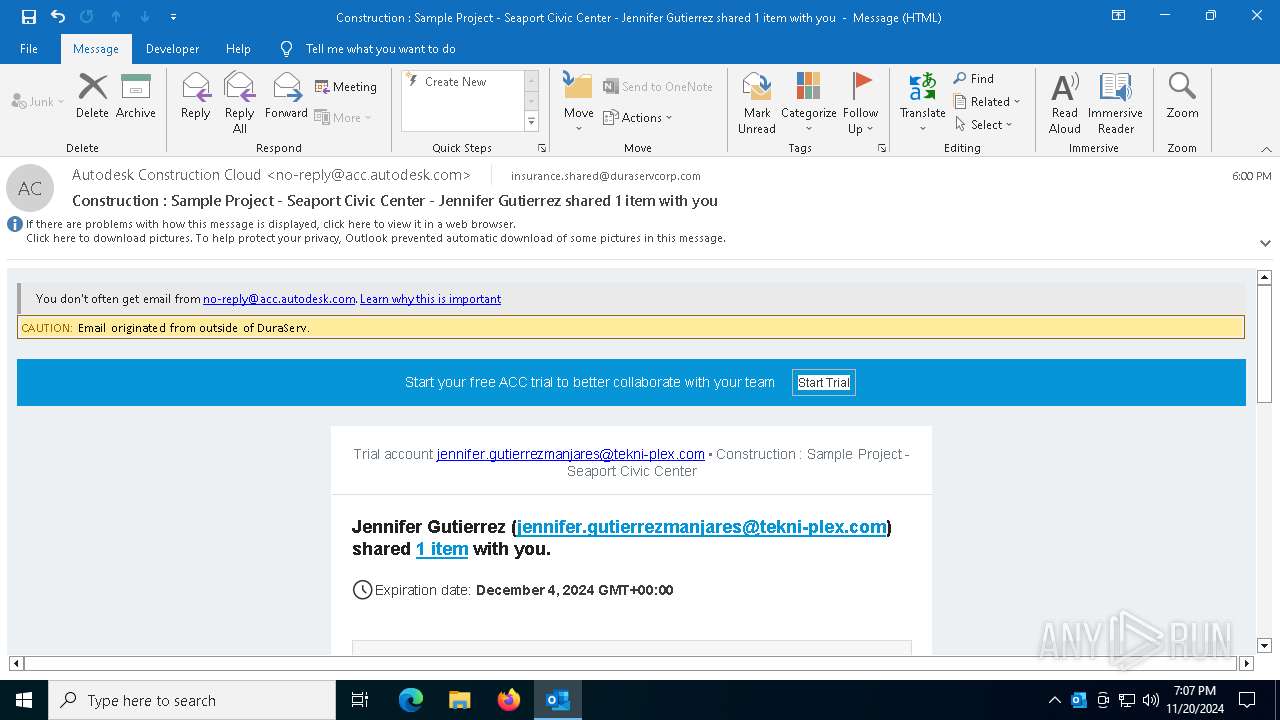Screen dimensions: 1280x720
Task: Open Categorize color options
Action: click(808, 102)
